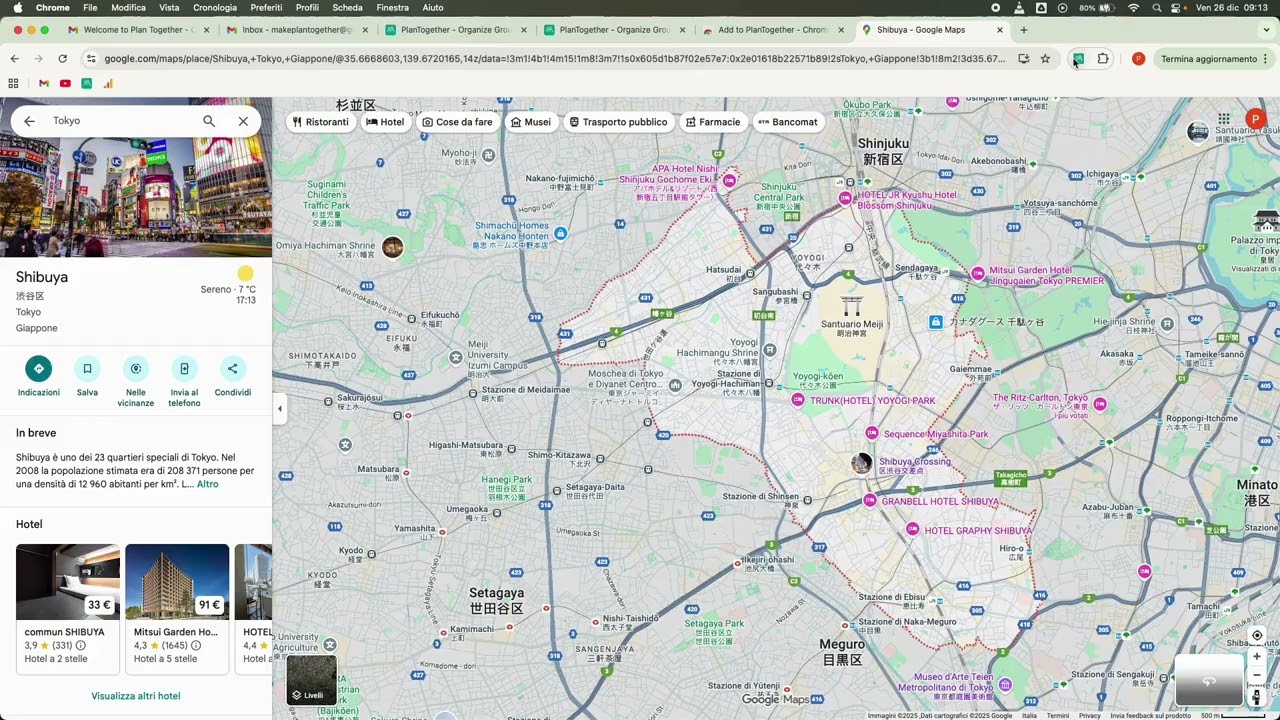1280x720 pixels.
Task: Open the Gmail bookmark icon
Action: click(43, 83)
